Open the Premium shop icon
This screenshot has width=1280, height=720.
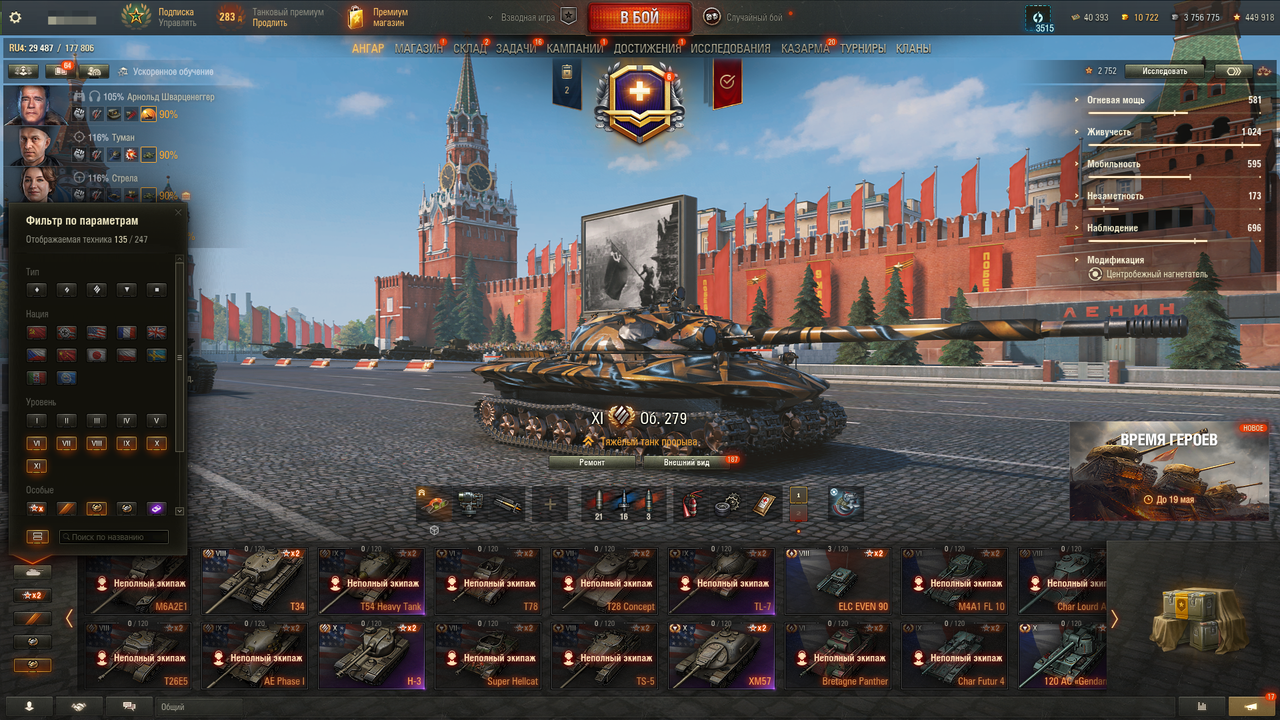356,17
